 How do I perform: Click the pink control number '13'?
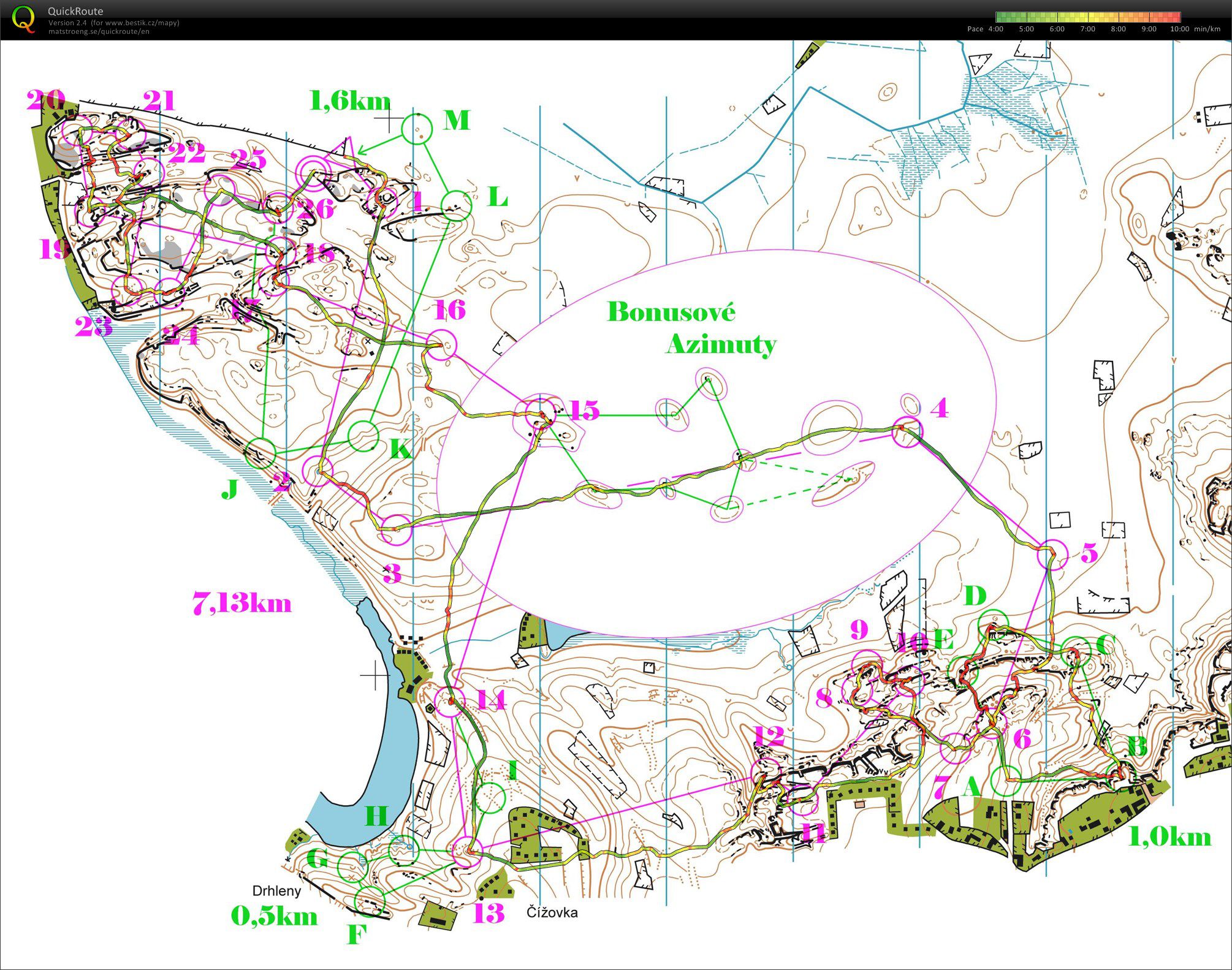[489, 913]
